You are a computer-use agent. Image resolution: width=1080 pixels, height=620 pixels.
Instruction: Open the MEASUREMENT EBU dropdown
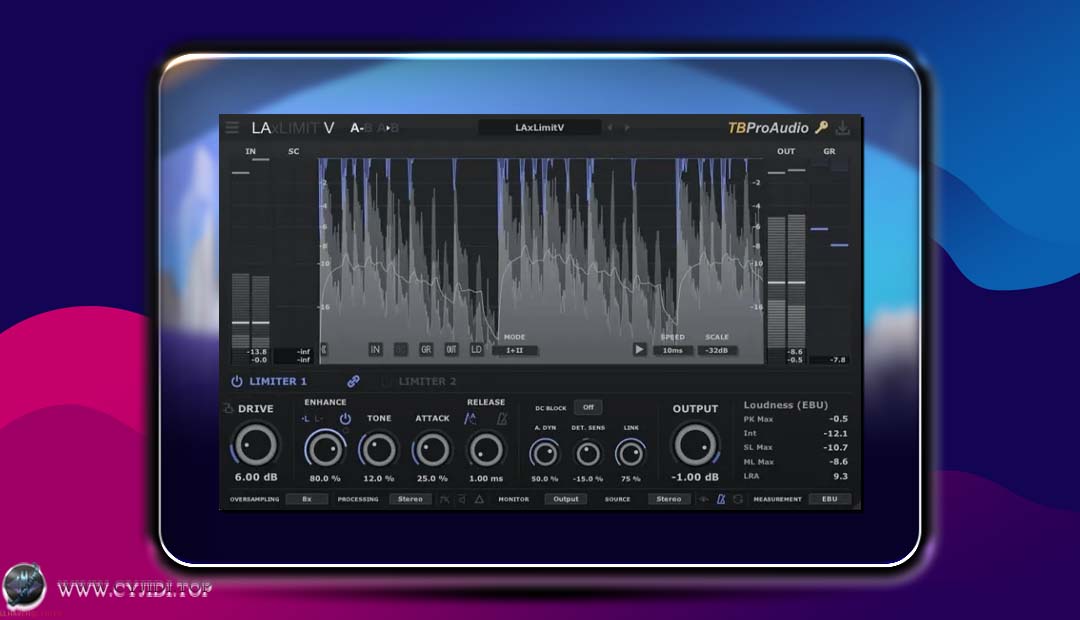coord(829,499)
